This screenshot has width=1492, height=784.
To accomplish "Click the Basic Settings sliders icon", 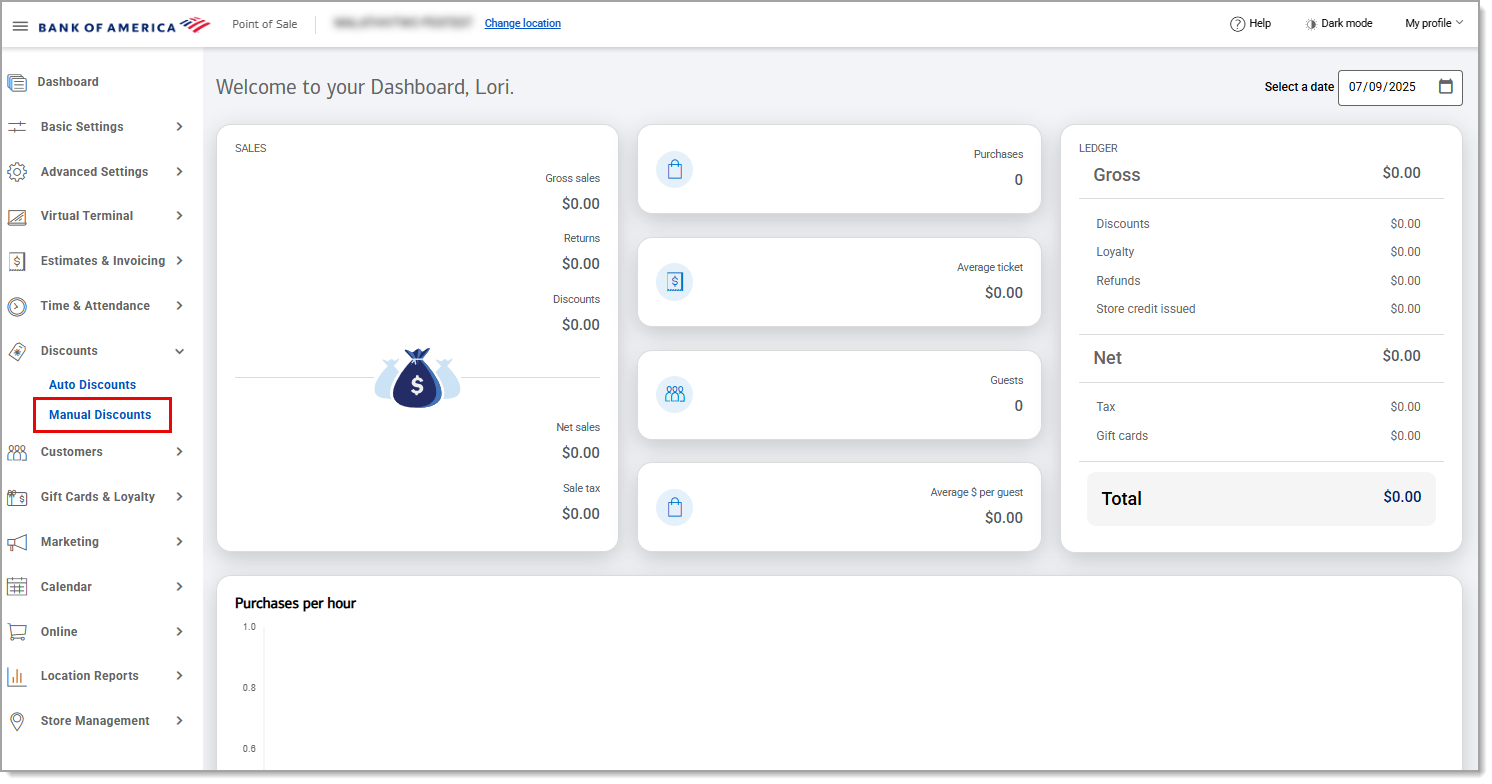I will coord(17,127).
